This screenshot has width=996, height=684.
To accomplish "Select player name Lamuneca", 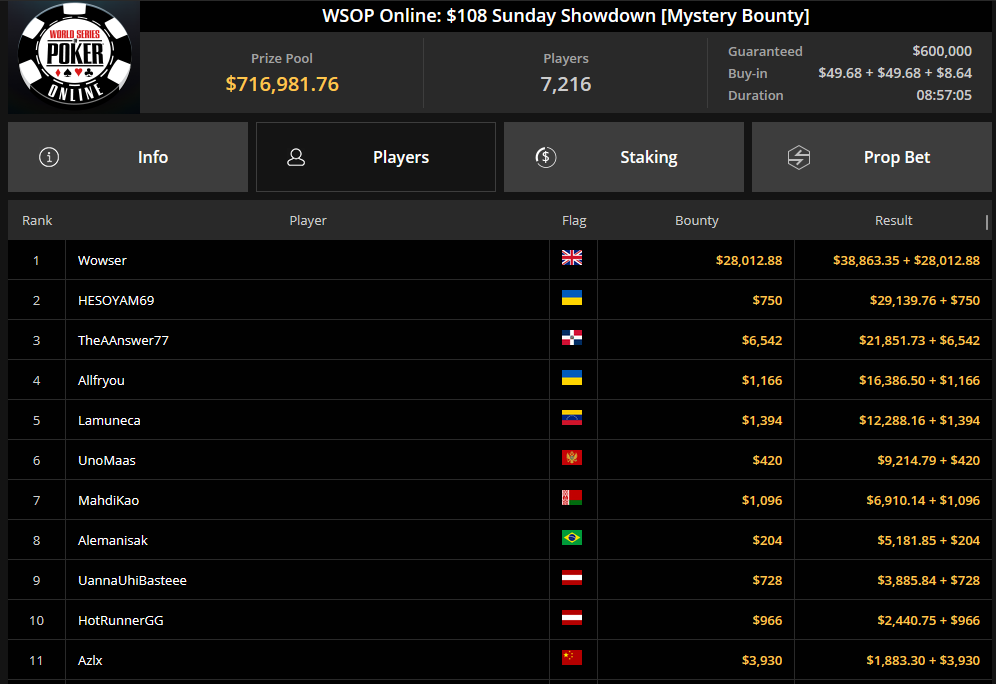I will (x=109, y=420).
